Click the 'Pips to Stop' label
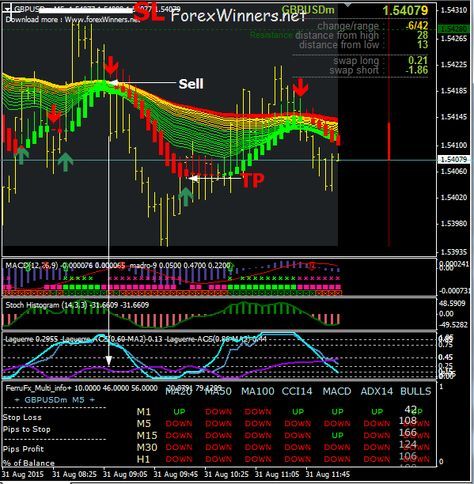This screenshot has width=474, height=484. point(26,429)
